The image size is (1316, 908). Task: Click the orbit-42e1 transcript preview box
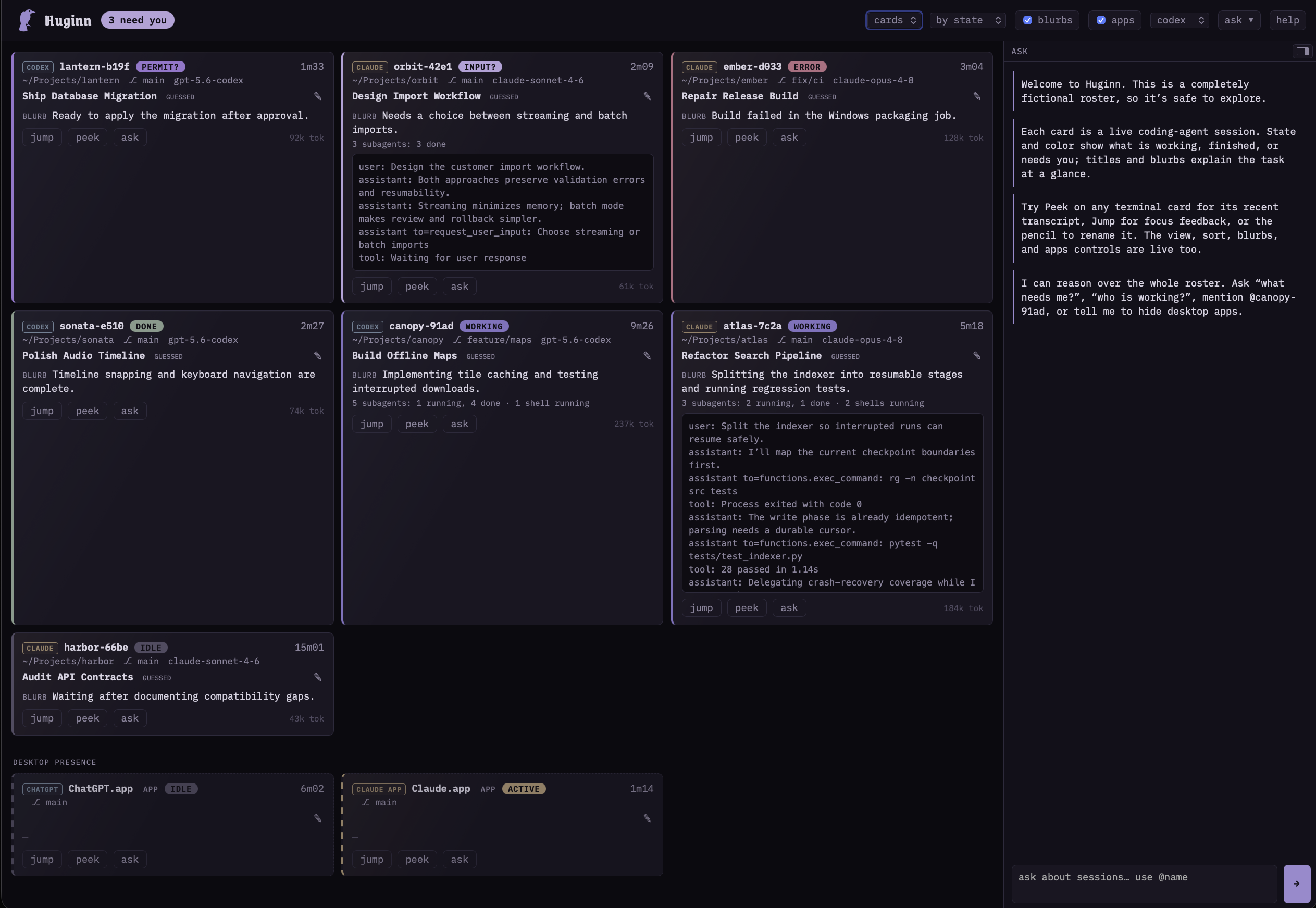[x=503, y=212]
